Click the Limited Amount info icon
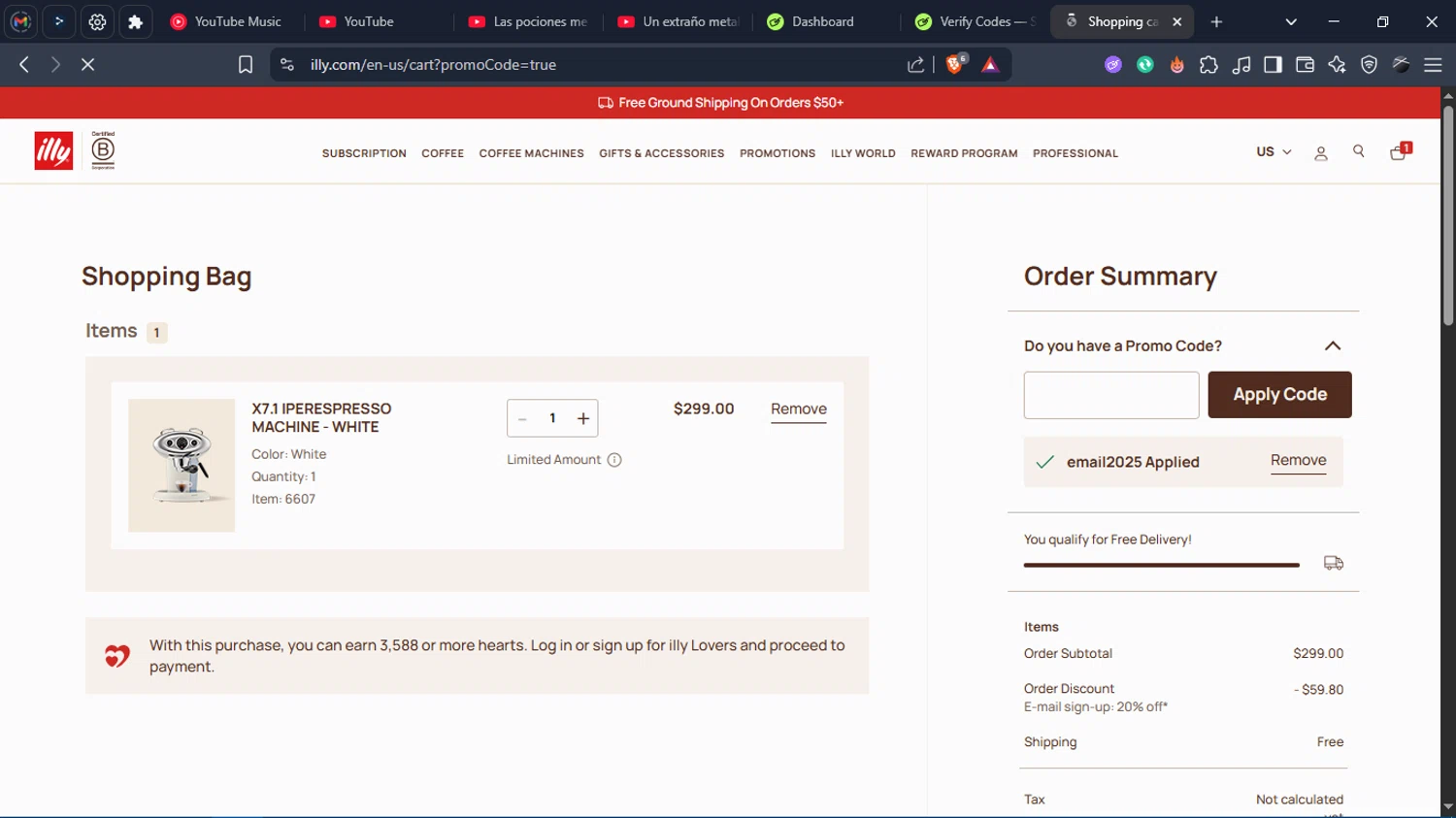Image resolution: width=1456 pixels, height=818 pixels. point(614,460)
